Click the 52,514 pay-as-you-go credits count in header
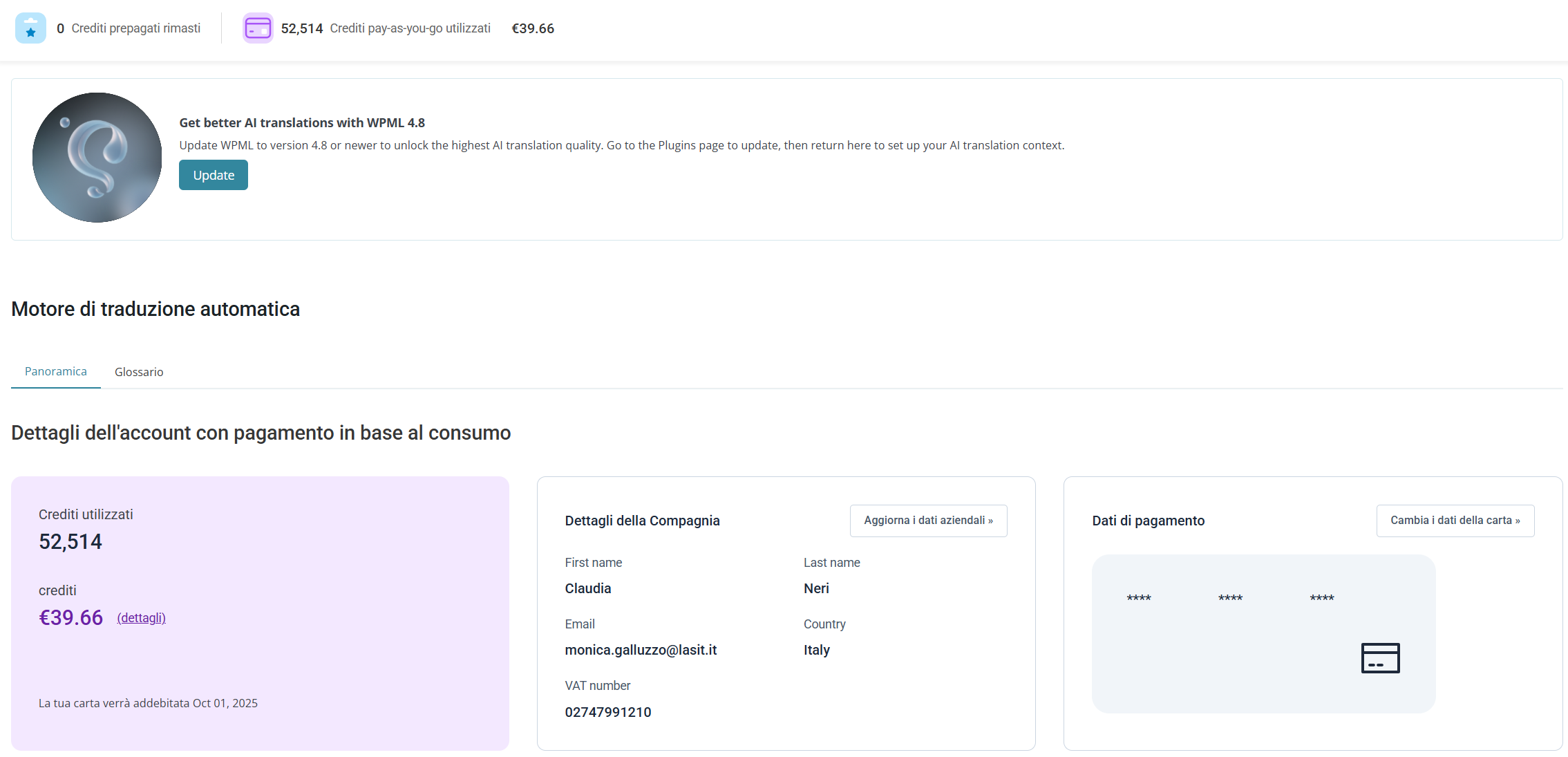 (x=301, y=28)
